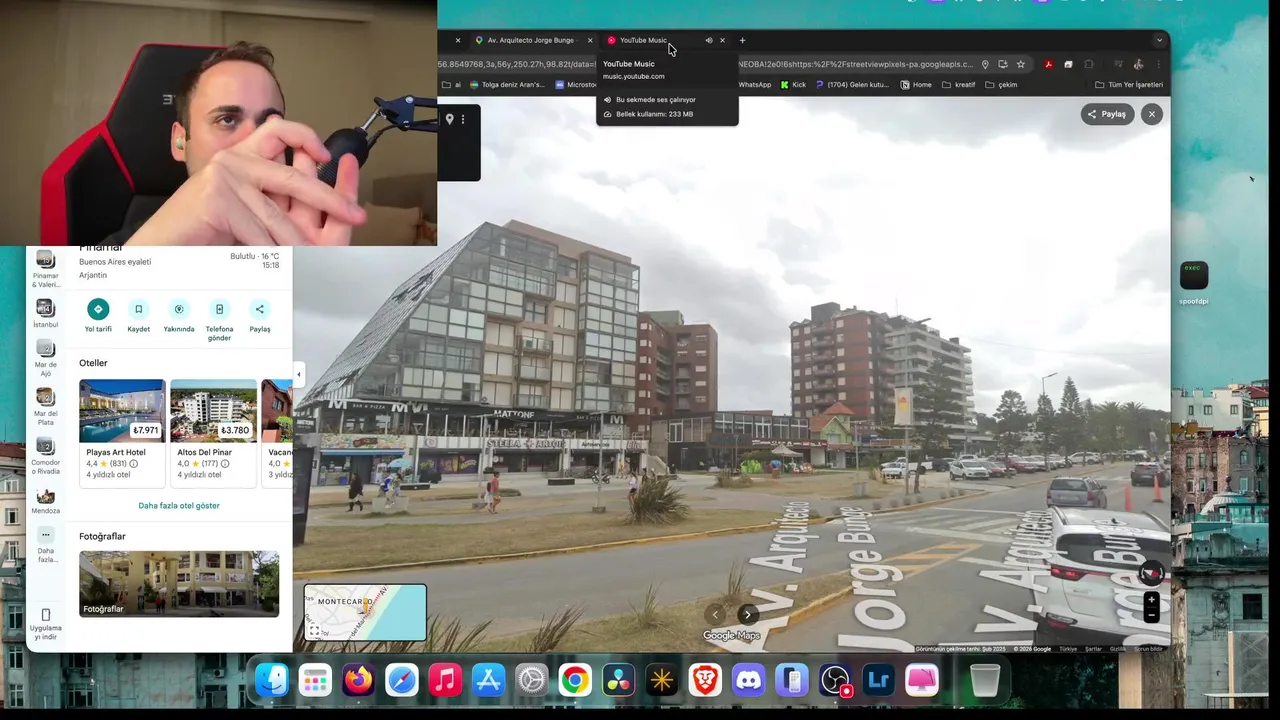The width and height of the screenshot is (1280, 720).
Task: Open Playas Art Hotel card
Action: (x=122, y=433)
